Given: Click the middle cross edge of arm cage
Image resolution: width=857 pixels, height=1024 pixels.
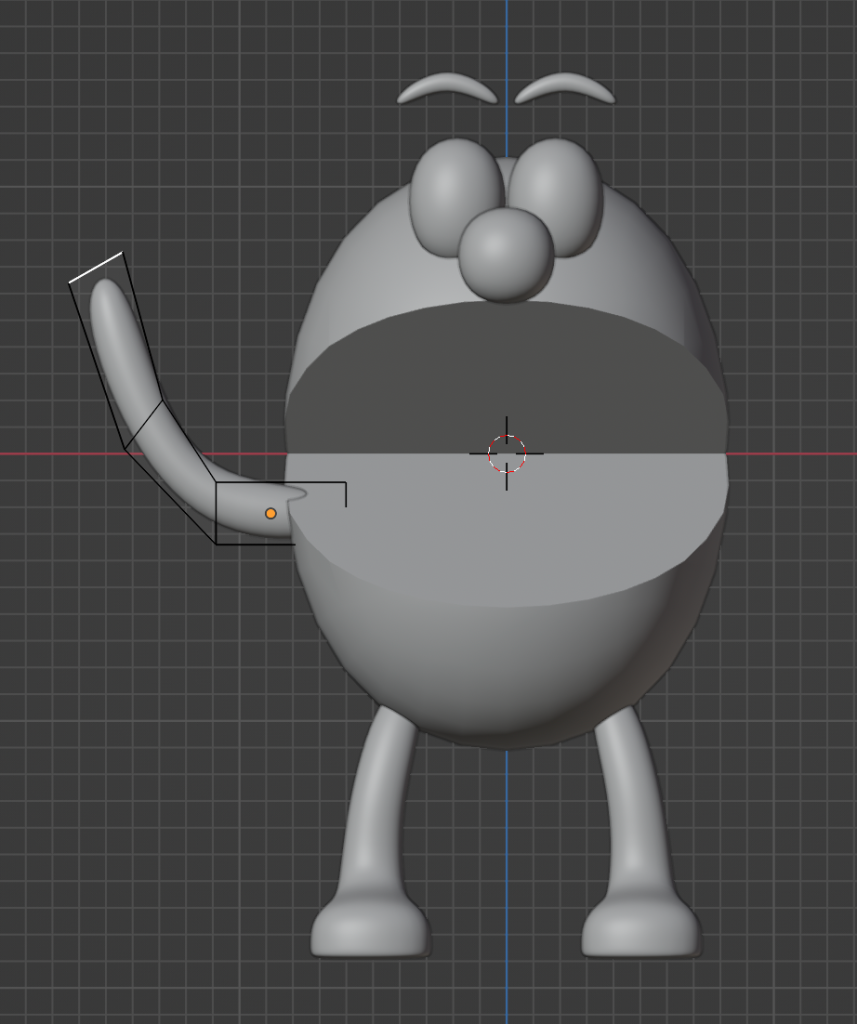Looking at the screenshot, I should pyautogui.click(x=143, y=426).
